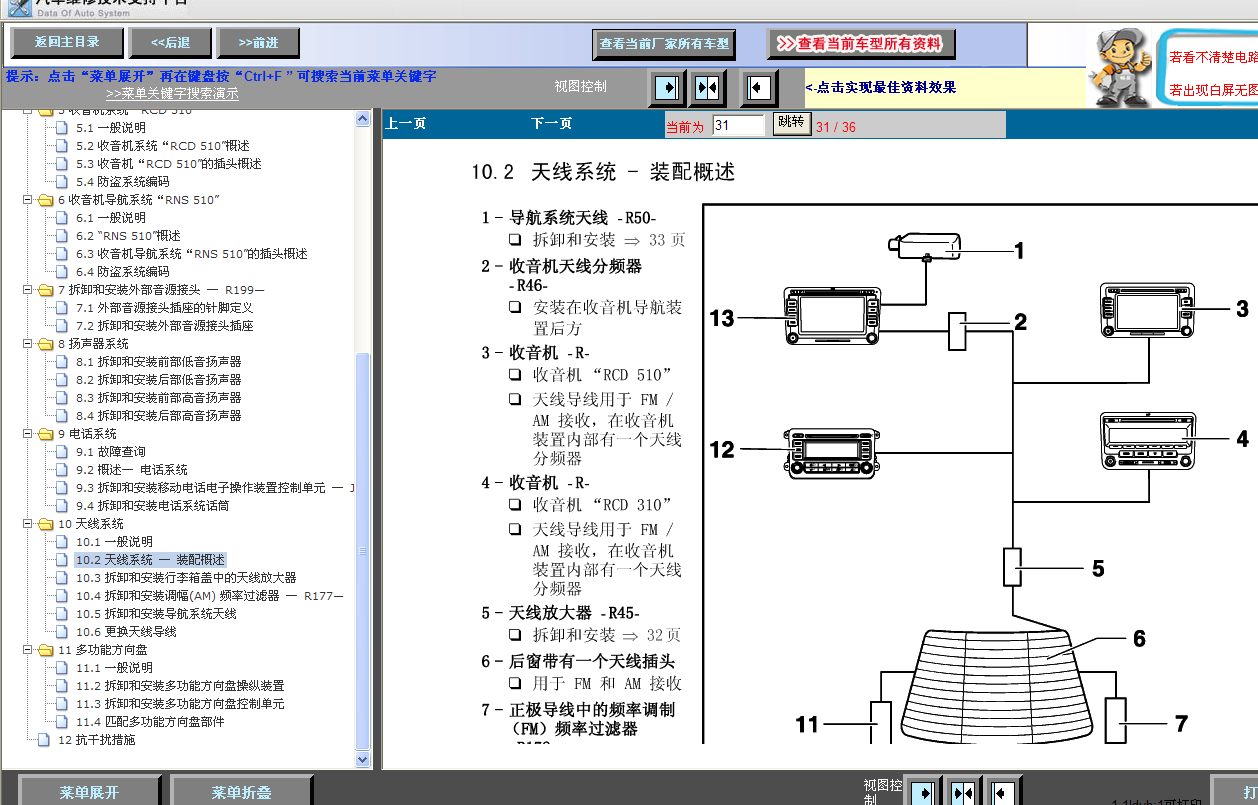This screenshot has height=805, width=1258.
Task: Click third top 视图控制 left-arrow icon
Action: [759, 88]
